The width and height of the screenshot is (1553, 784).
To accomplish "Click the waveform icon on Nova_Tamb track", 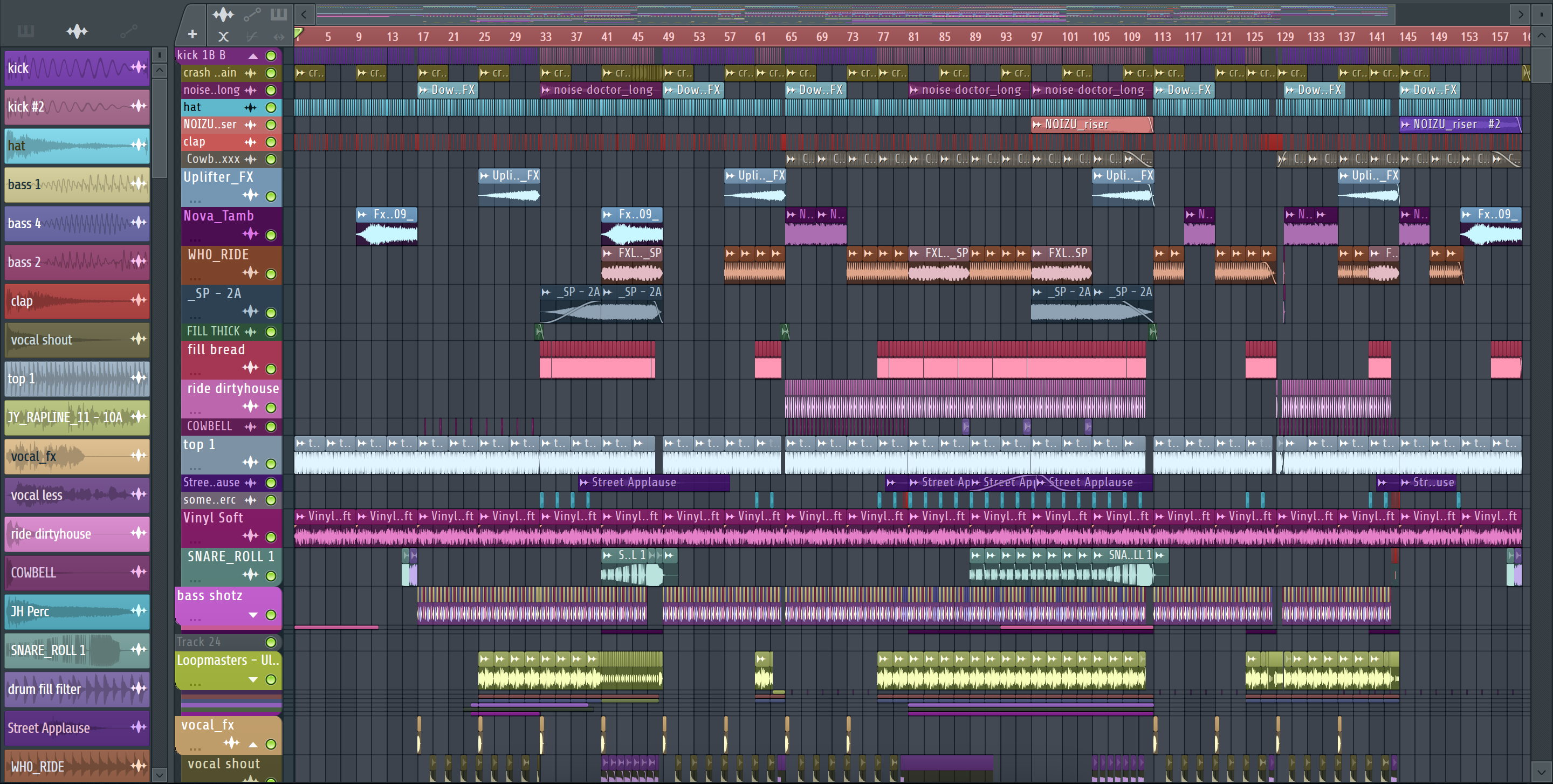I will [x=250, y=234].
